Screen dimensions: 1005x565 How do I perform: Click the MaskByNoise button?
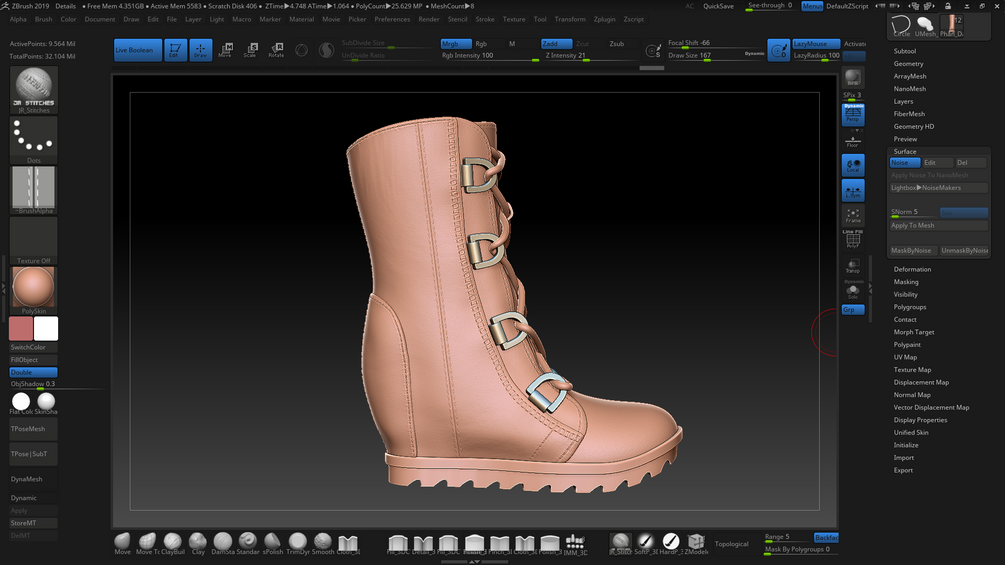(x=911, y=250)
